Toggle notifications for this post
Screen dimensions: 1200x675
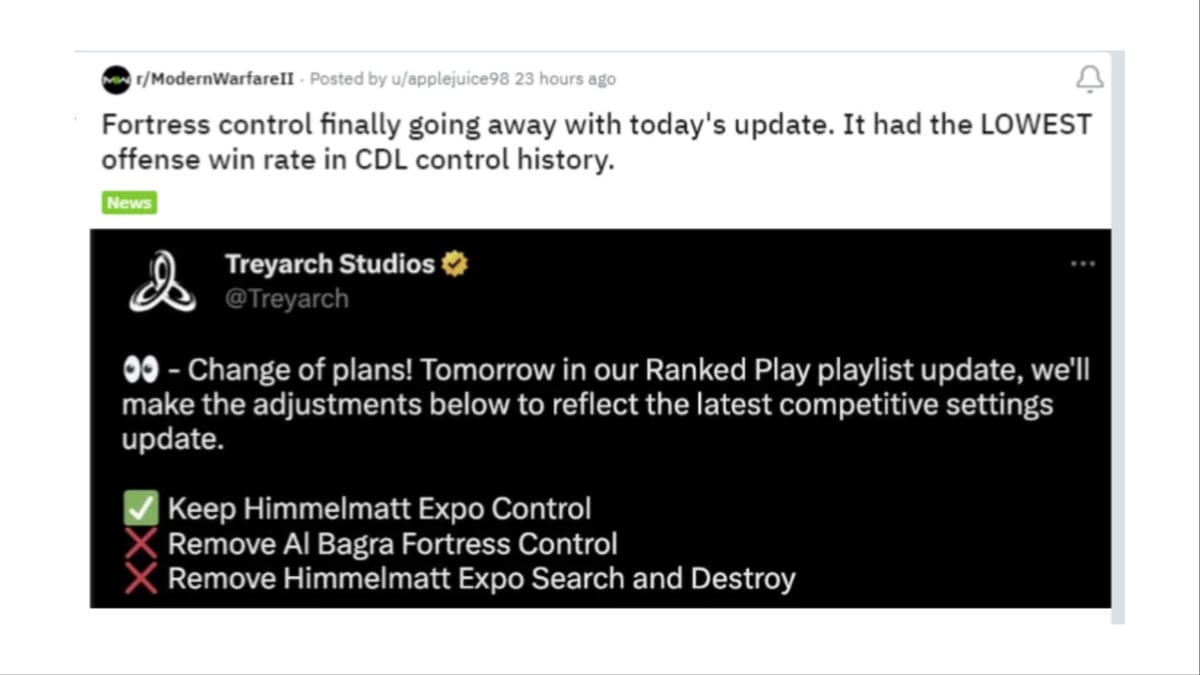pos(1090,79)
